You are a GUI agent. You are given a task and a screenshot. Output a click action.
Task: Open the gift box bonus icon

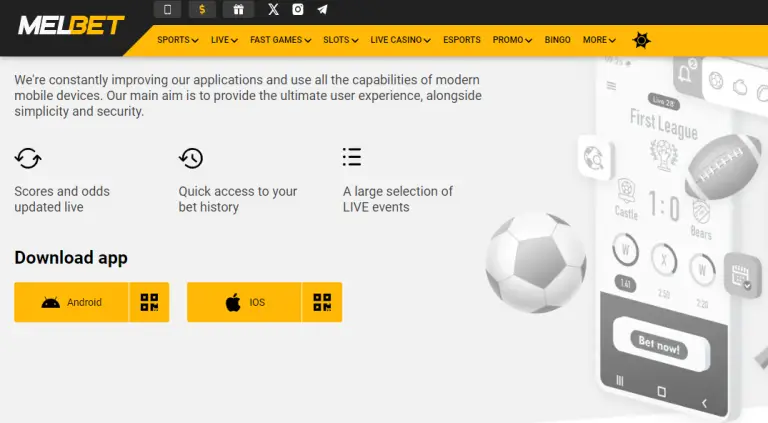pyautogui.click(x=237, y=10)
